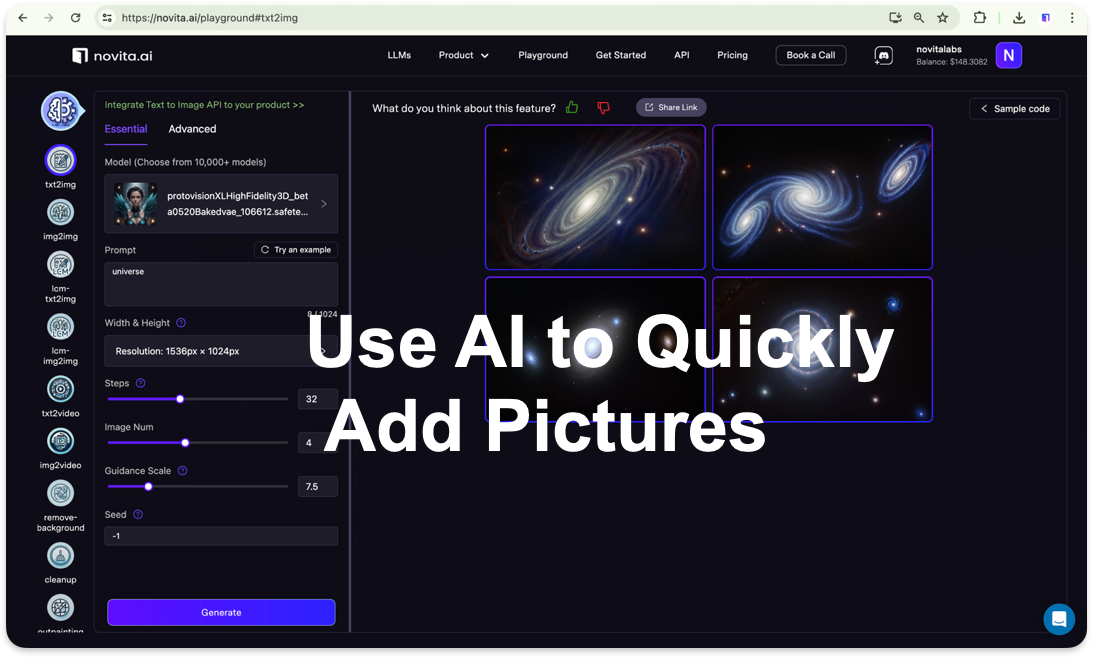Click the Guidance Scale slider handle
The image size is (1094, 658).
tap(148, 487)
